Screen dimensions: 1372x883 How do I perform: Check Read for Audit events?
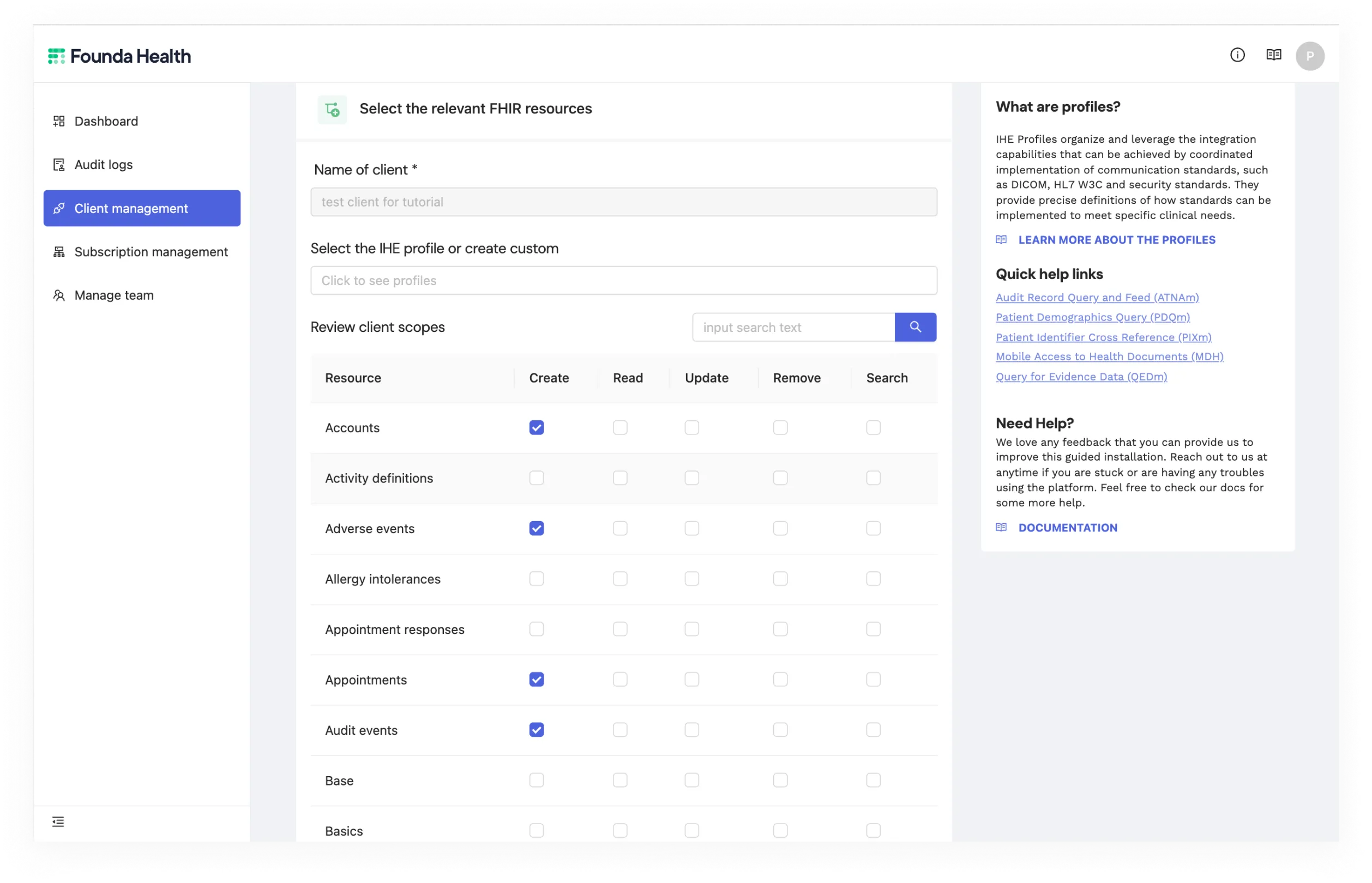620,730
